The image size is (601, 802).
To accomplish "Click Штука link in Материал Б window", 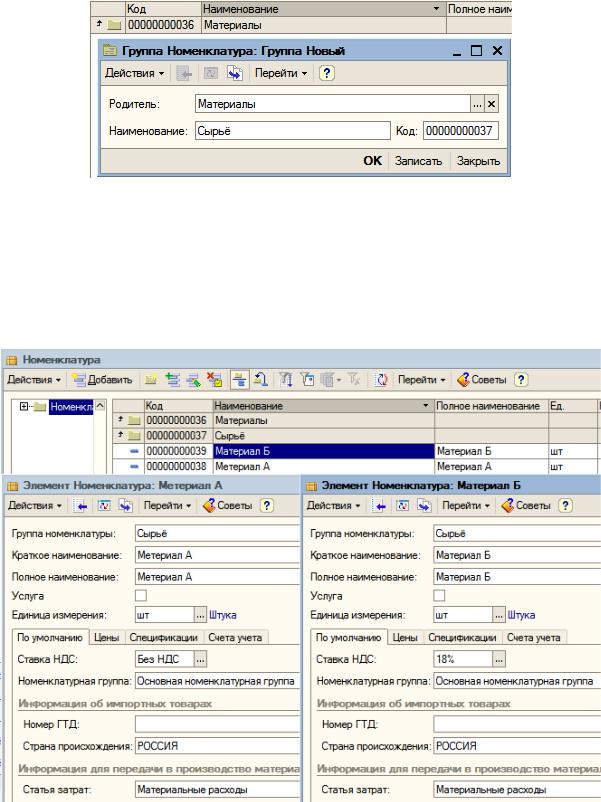I will (521, 615).
